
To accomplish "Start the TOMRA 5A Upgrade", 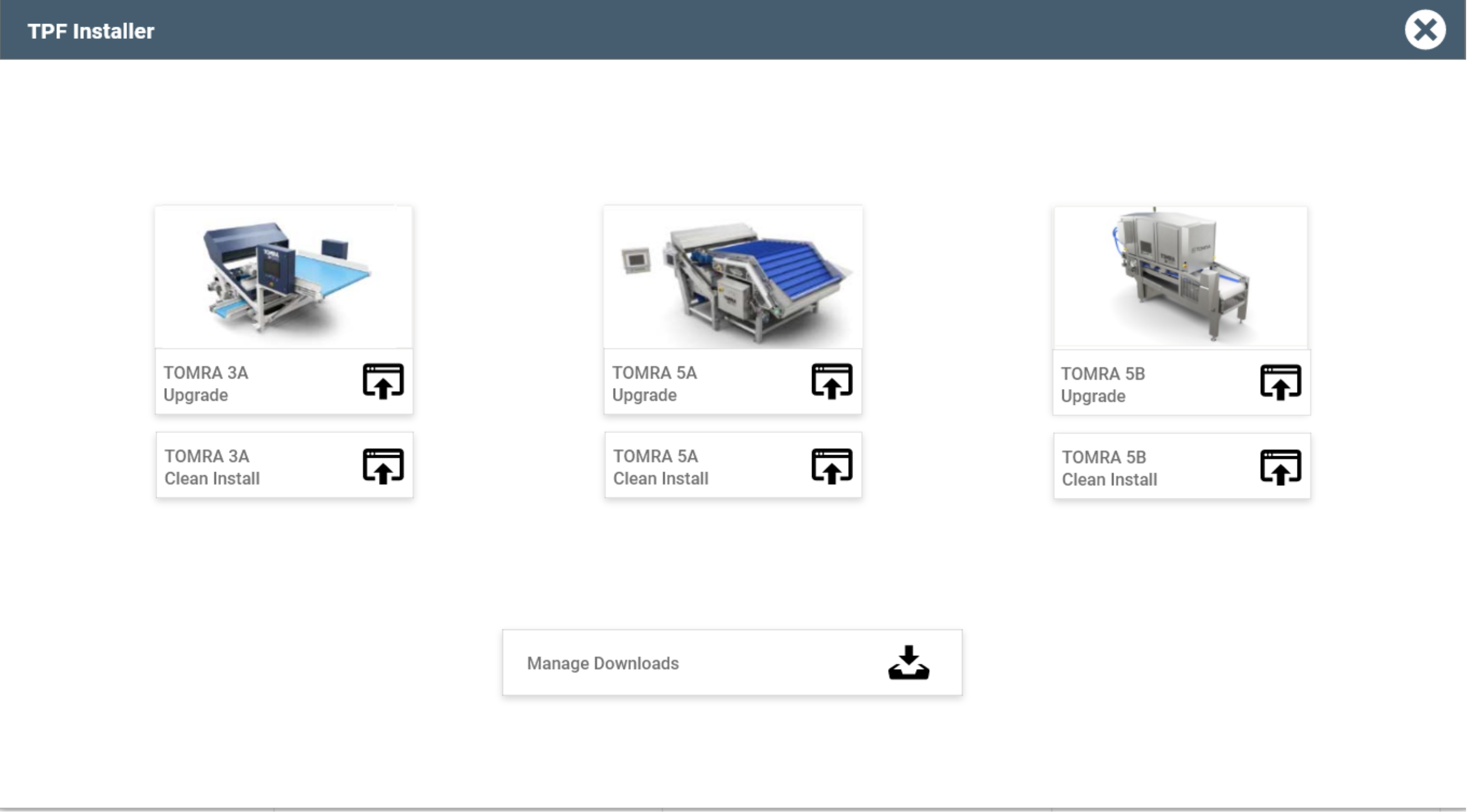I will [x=733, y=382].
